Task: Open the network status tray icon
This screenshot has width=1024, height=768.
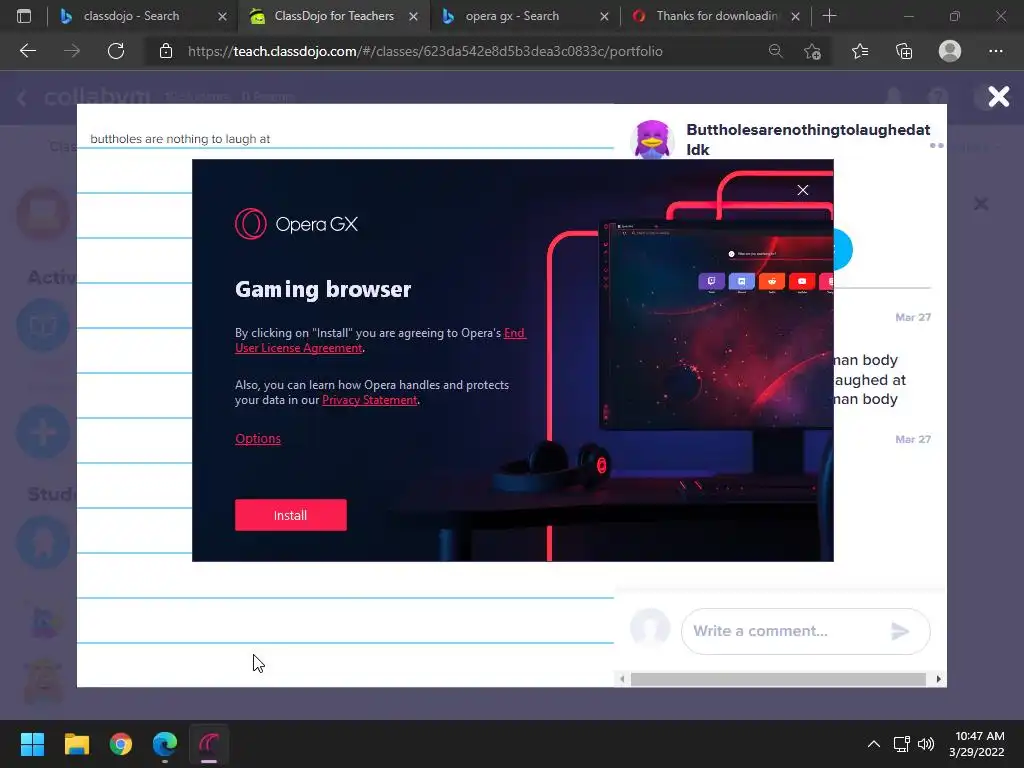Action: tap(902, 744)
